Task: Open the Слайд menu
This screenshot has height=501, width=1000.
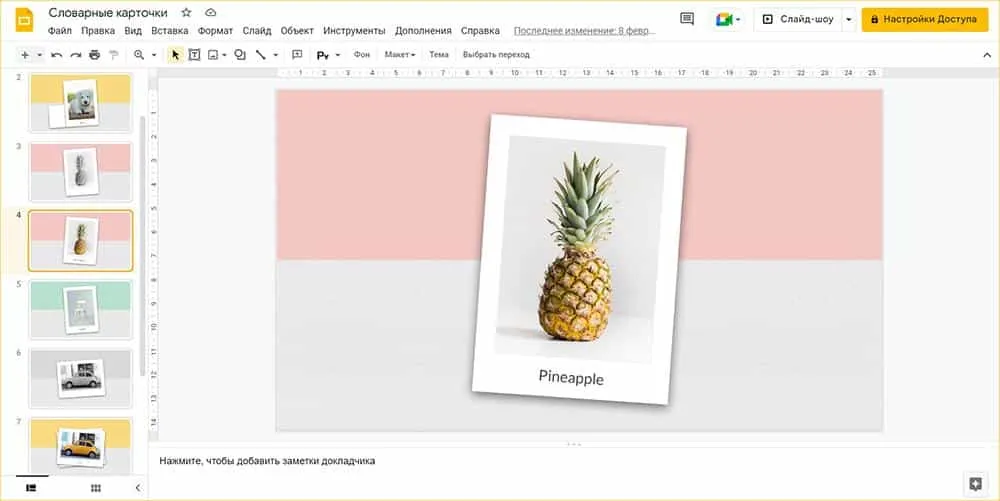Action: tap(257, 31)
